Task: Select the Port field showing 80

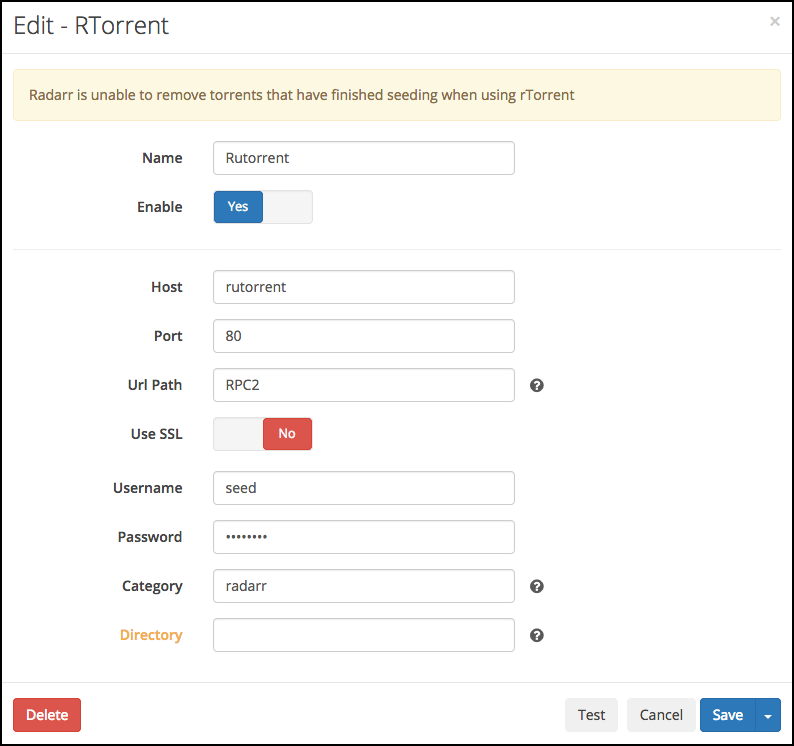Action: click(x=364, y=336)
